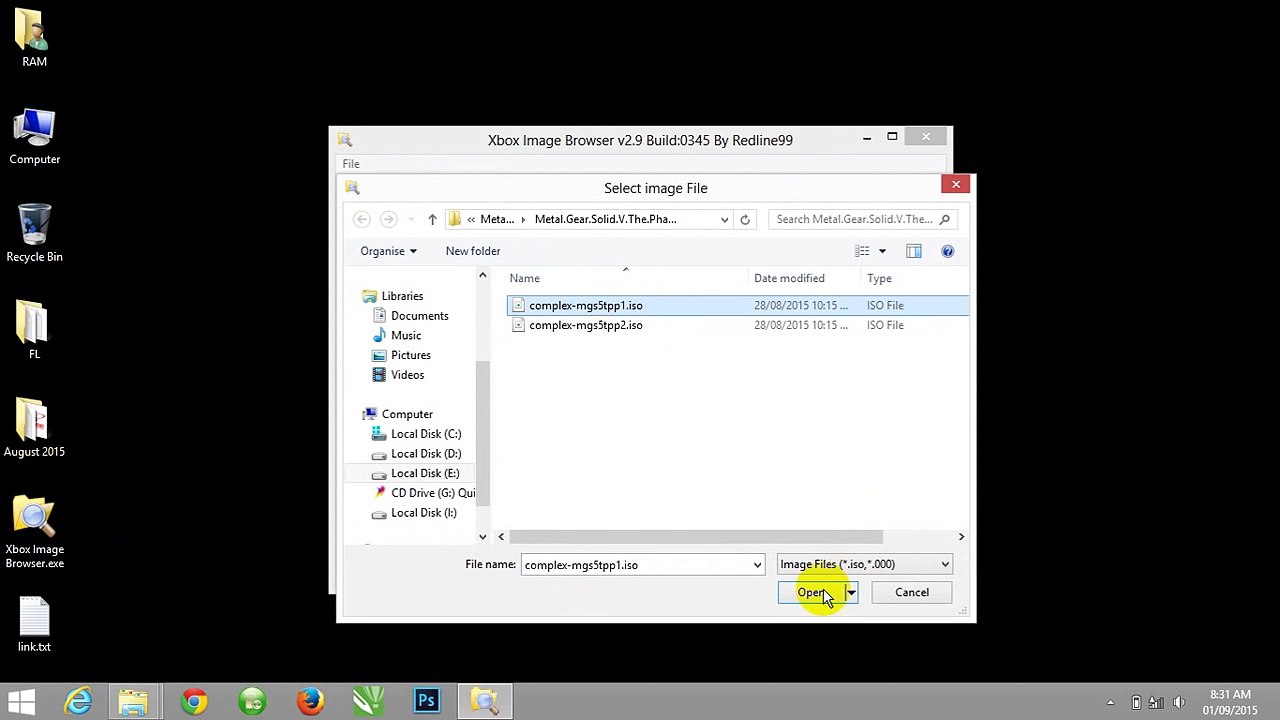Open File Explorer from the taskbar

click(133, 701)
